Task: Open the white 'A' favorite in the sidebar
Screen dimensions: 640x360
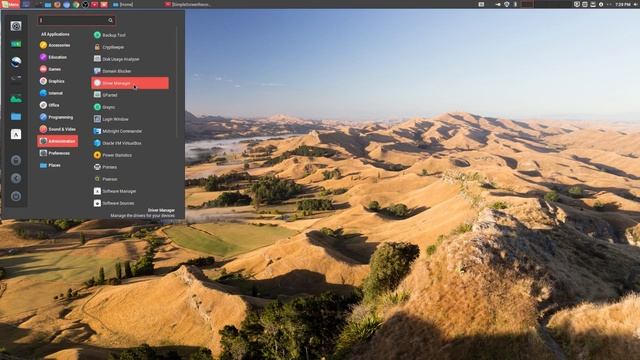Action: [x=16, y=134]
